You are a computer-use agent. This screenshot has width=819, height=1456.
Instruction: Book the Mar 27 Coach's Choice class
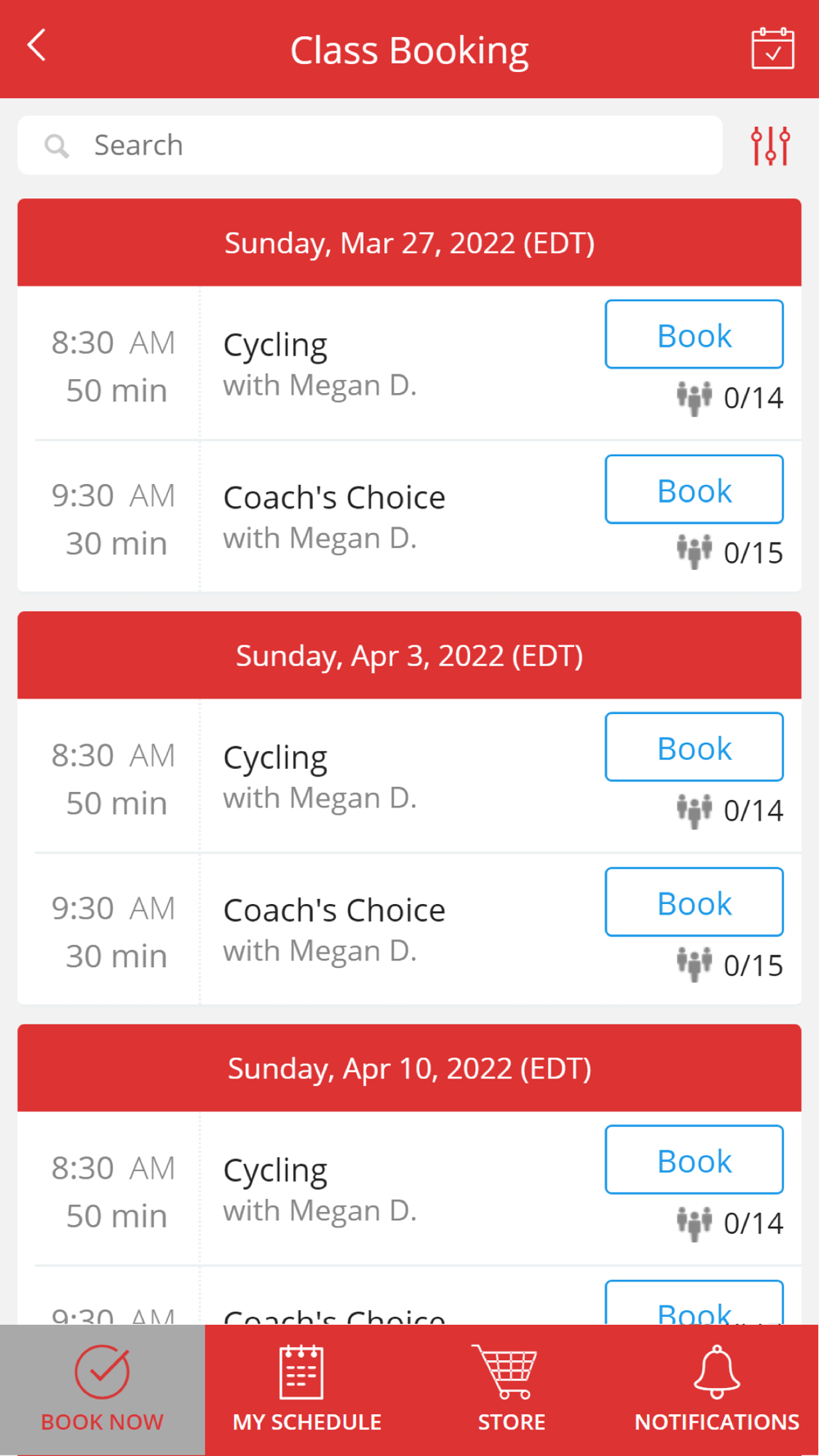pyautogui.click(x=694, y=490)
